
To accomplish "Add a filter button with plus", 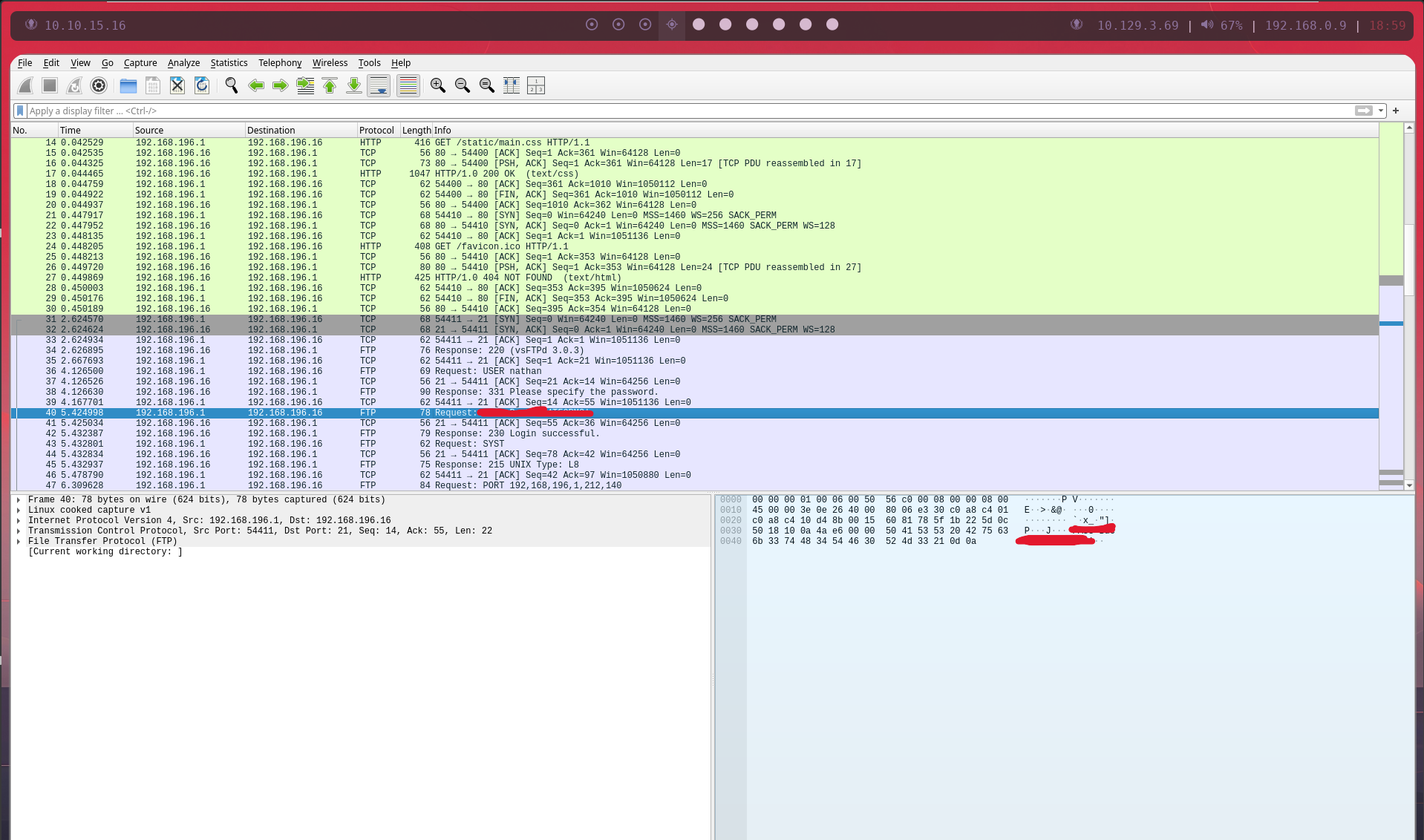I will 1396,111.
